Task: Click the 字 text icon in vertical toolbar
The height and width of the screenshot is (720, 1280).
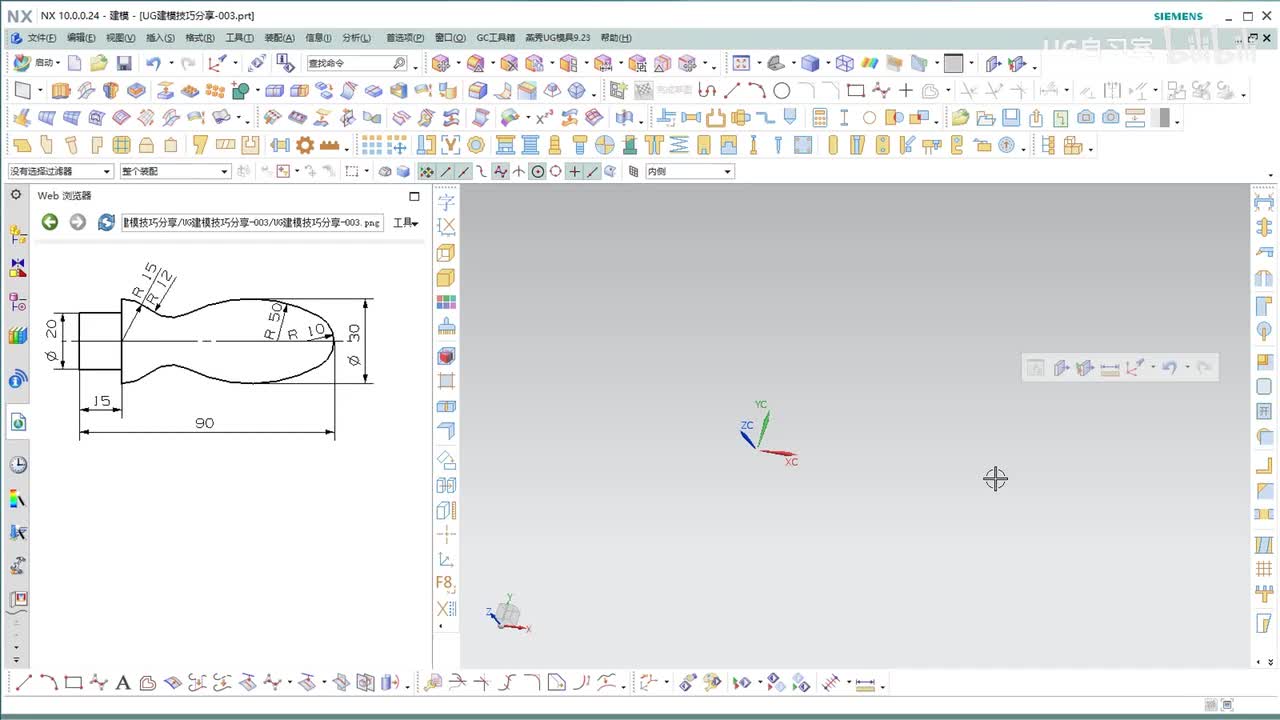Action: coord(446,202)
